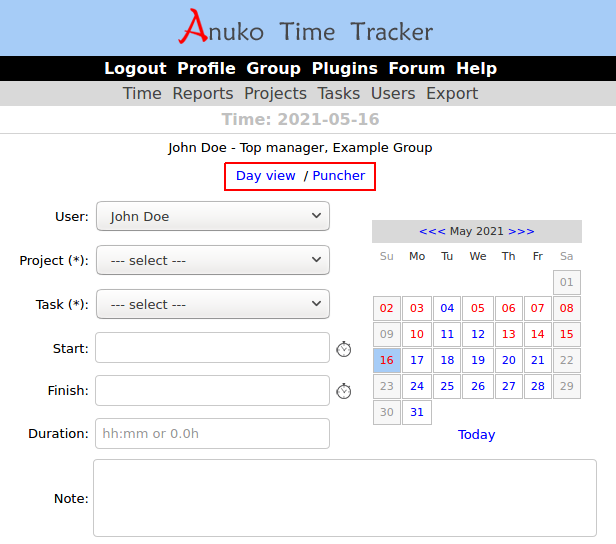616x544 pixels.
Task: Choose day 09 on the calendar
Action: 387,334
